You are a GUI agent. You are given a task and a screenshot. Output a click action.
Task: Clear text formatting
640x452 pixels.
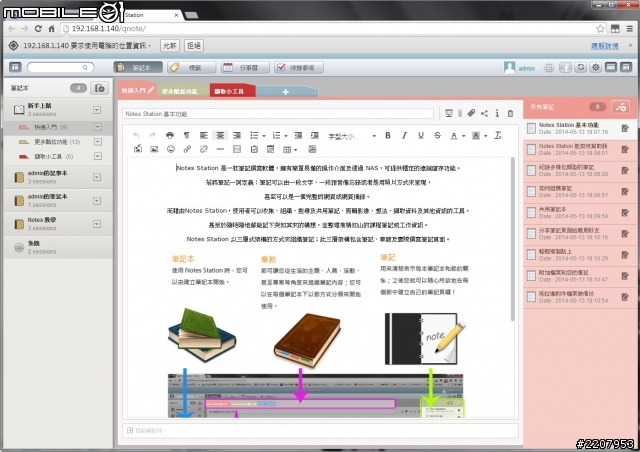click(x=498, y=135)
